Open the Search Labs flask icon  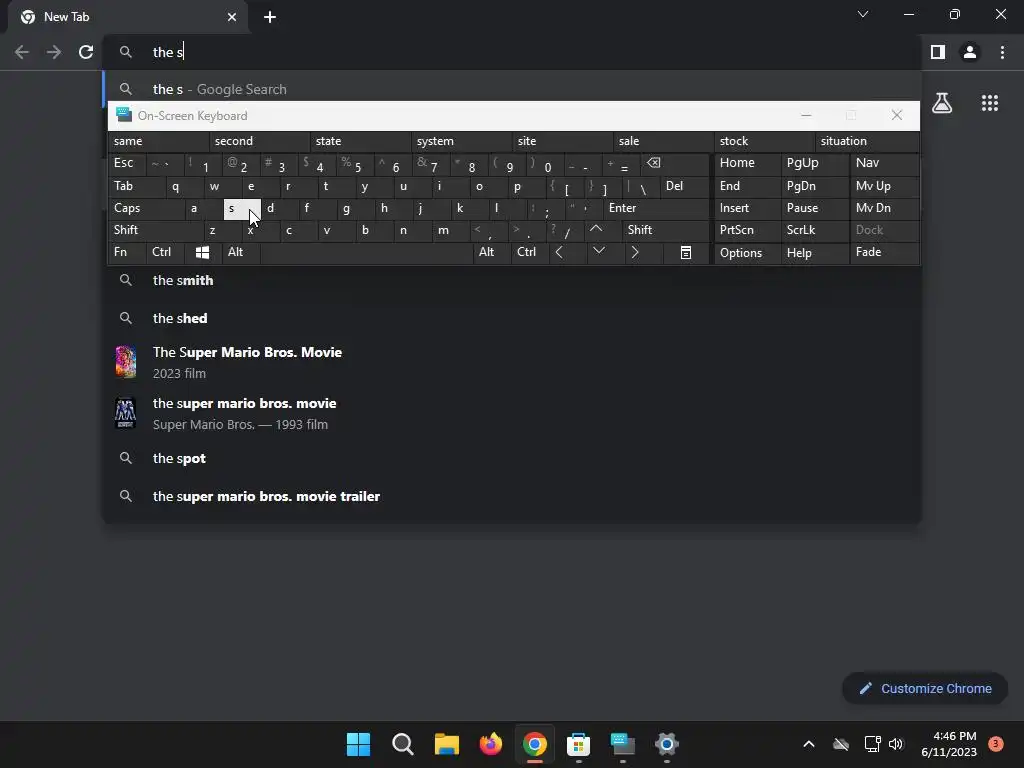pyautogui.click(x=942, y=103)
